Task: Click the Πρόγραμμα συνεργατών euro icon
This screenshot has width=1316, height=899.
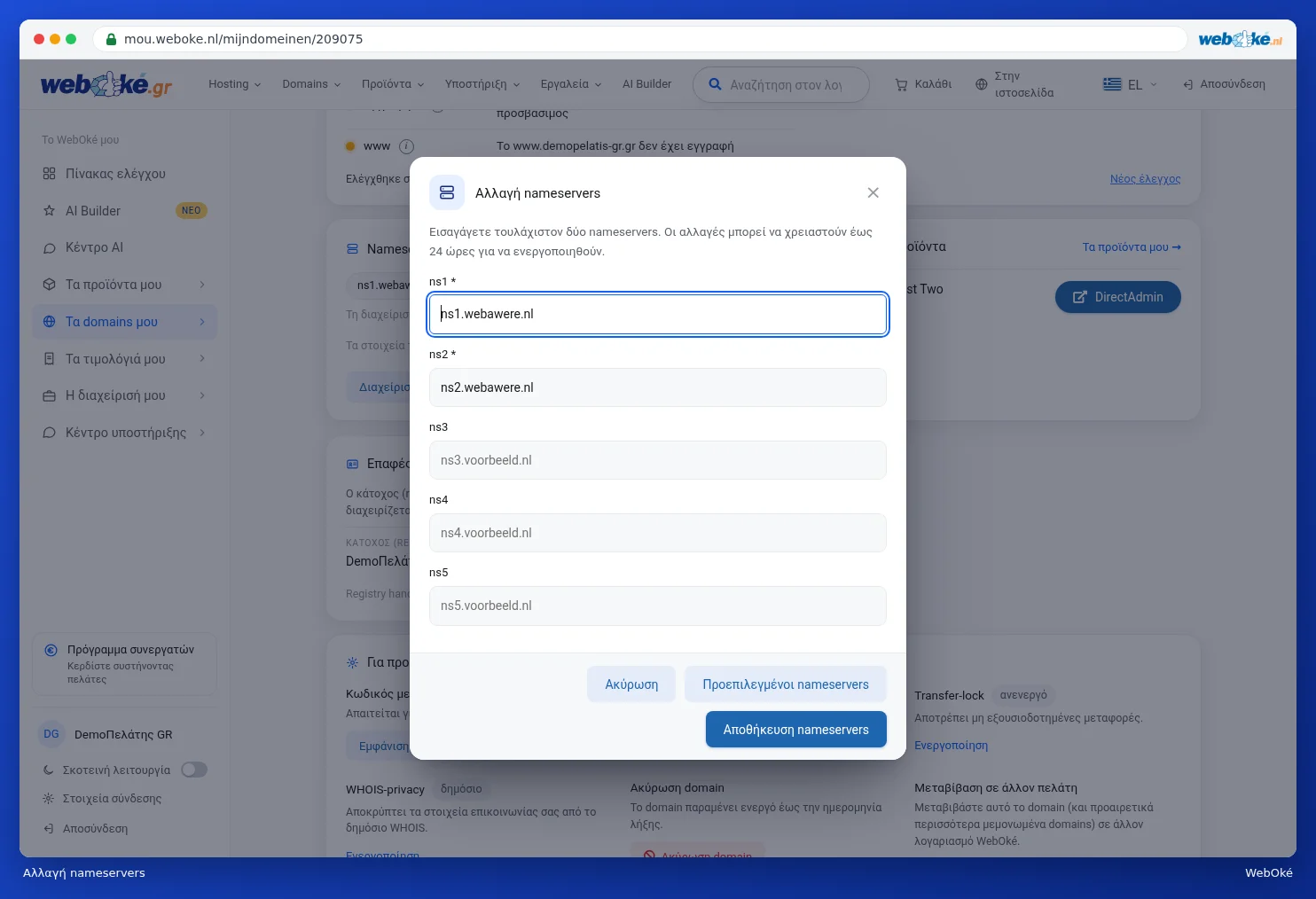Action: coord(51,650)
